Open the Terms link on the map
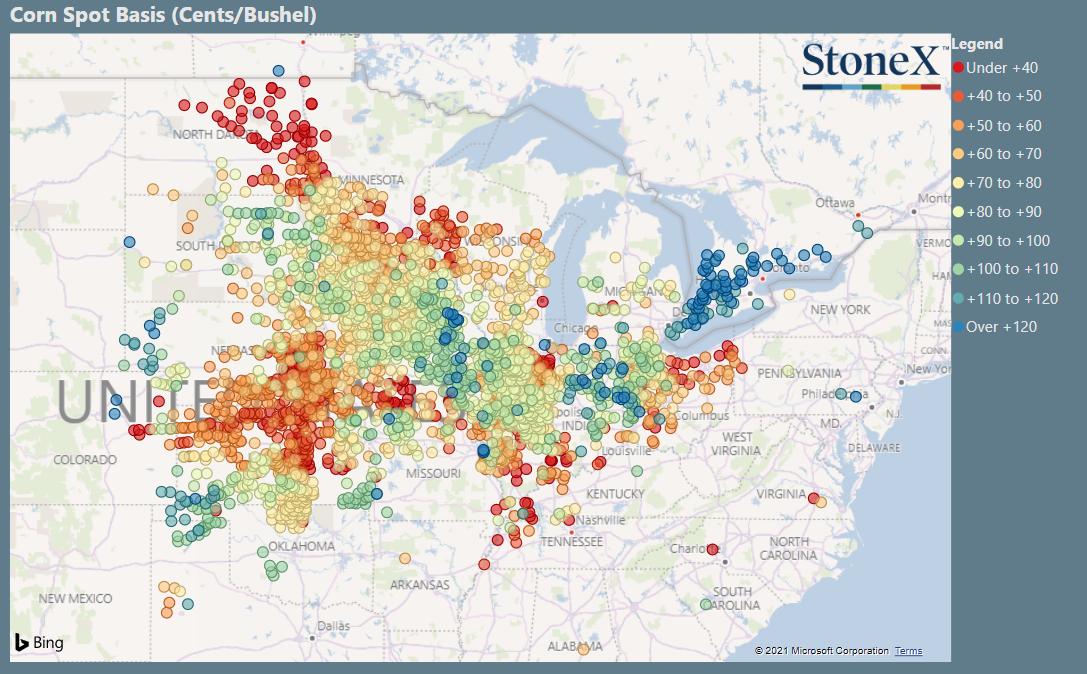This screenshot has height=674, width=1087. [x=908, y=651]
